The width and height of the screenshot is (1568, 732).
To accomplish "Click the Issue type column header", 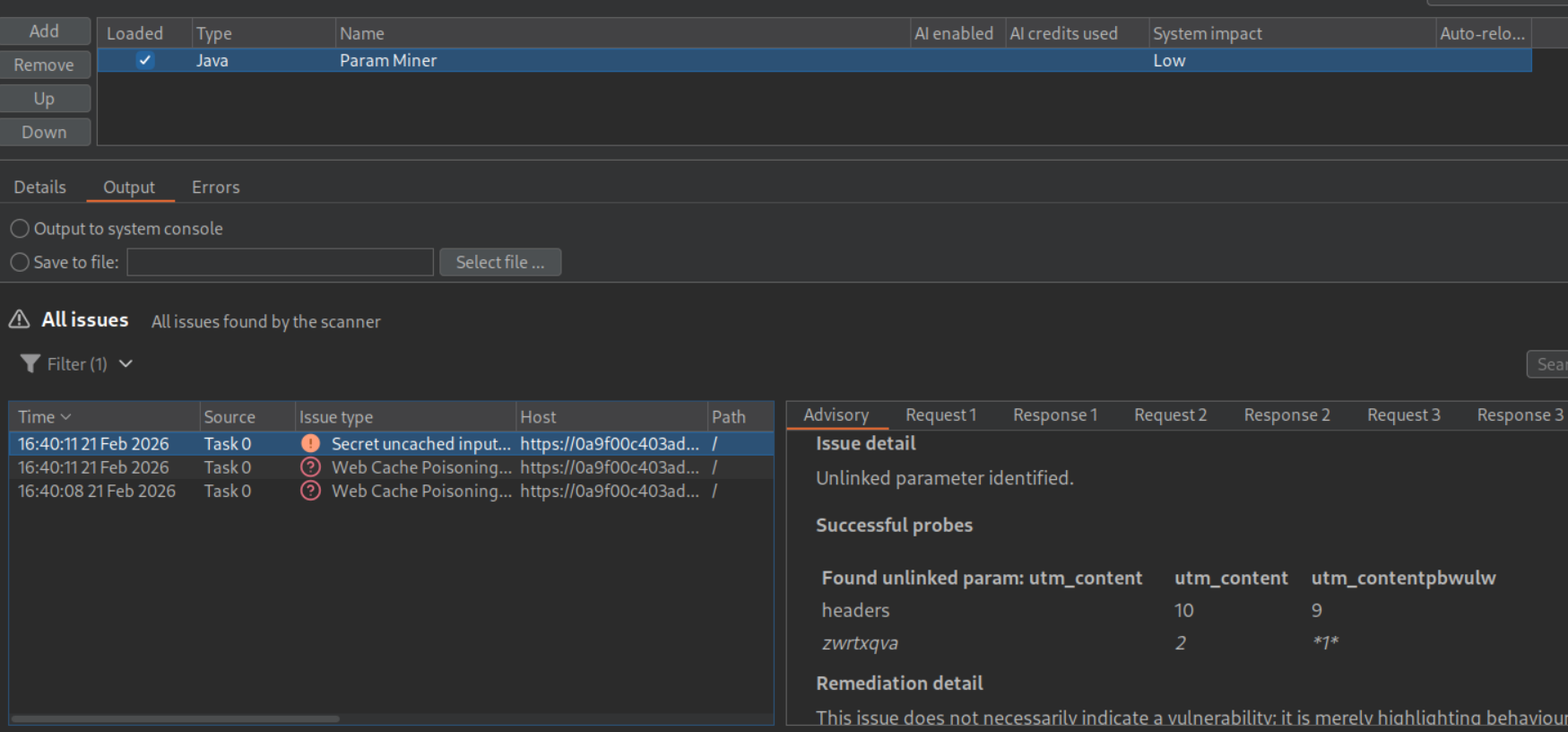I will (336, 417).
